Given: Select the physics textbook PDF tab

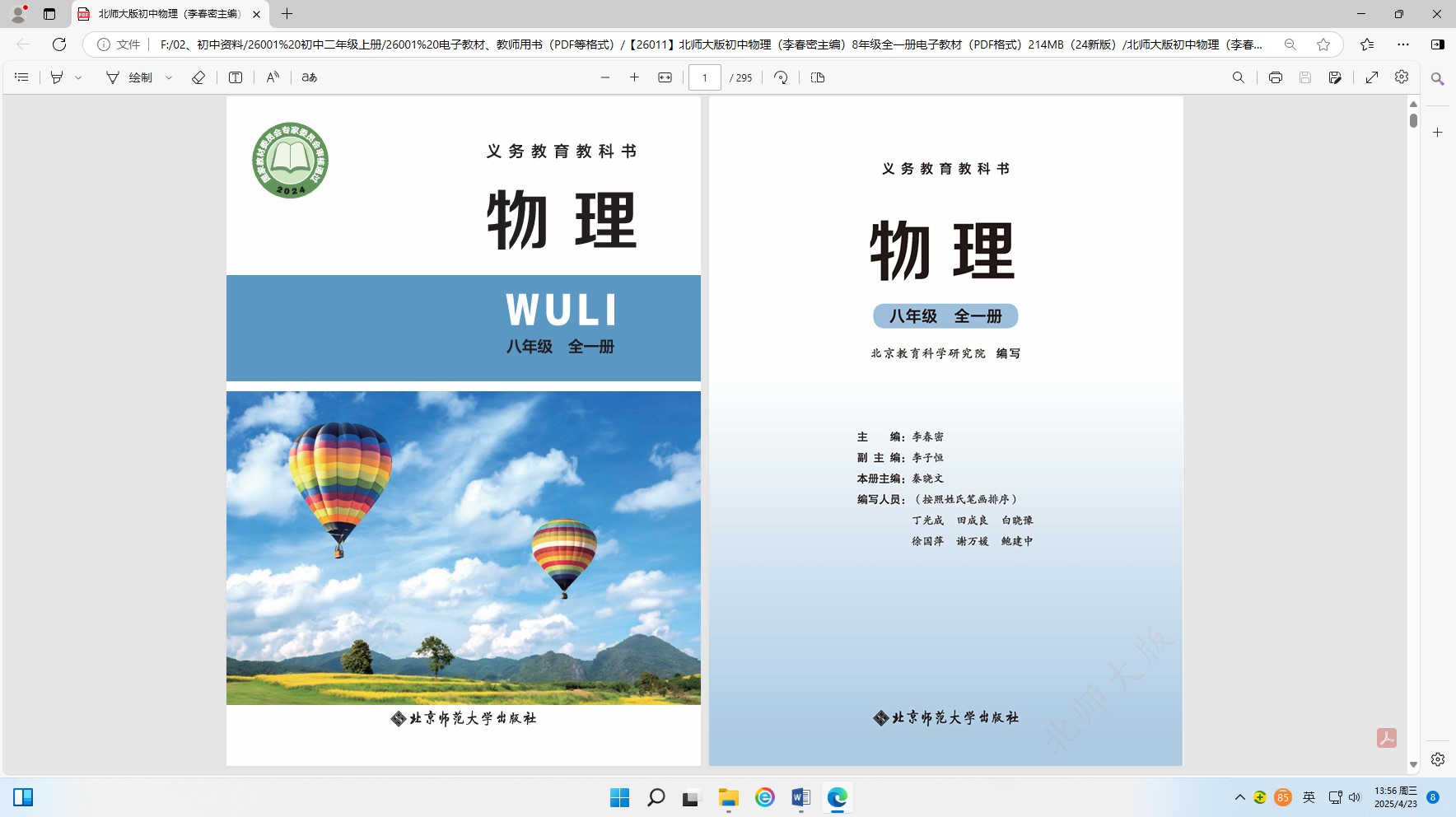Looking at the screenshot, I should (x=169, y=14).
